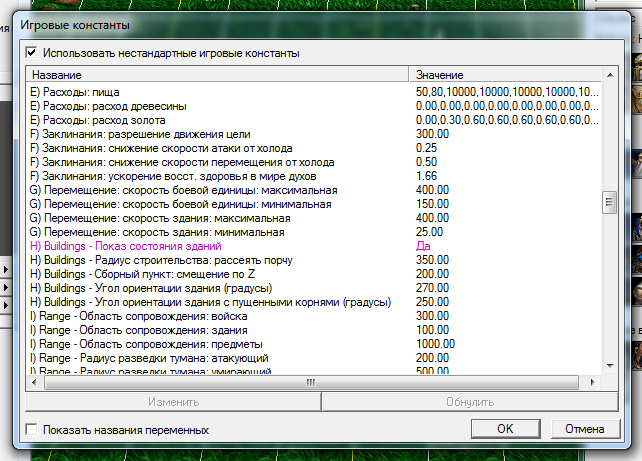Click the disabled Изменить button
The height and width of the screenshot is (461, 642).
(x=173, y=402)
